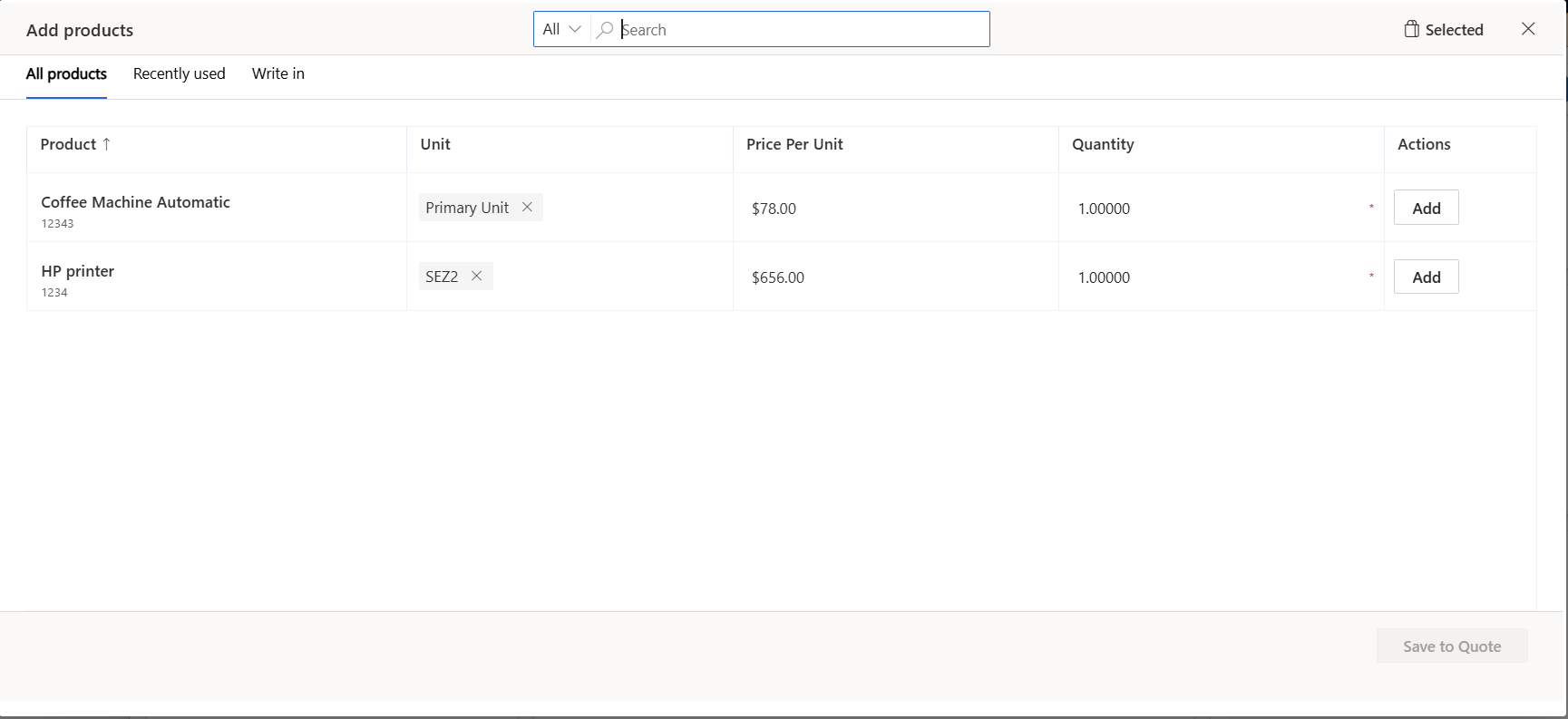Screen dimensions: 1568x719
Task: Click product number 1234
Action: pos(54,293)
